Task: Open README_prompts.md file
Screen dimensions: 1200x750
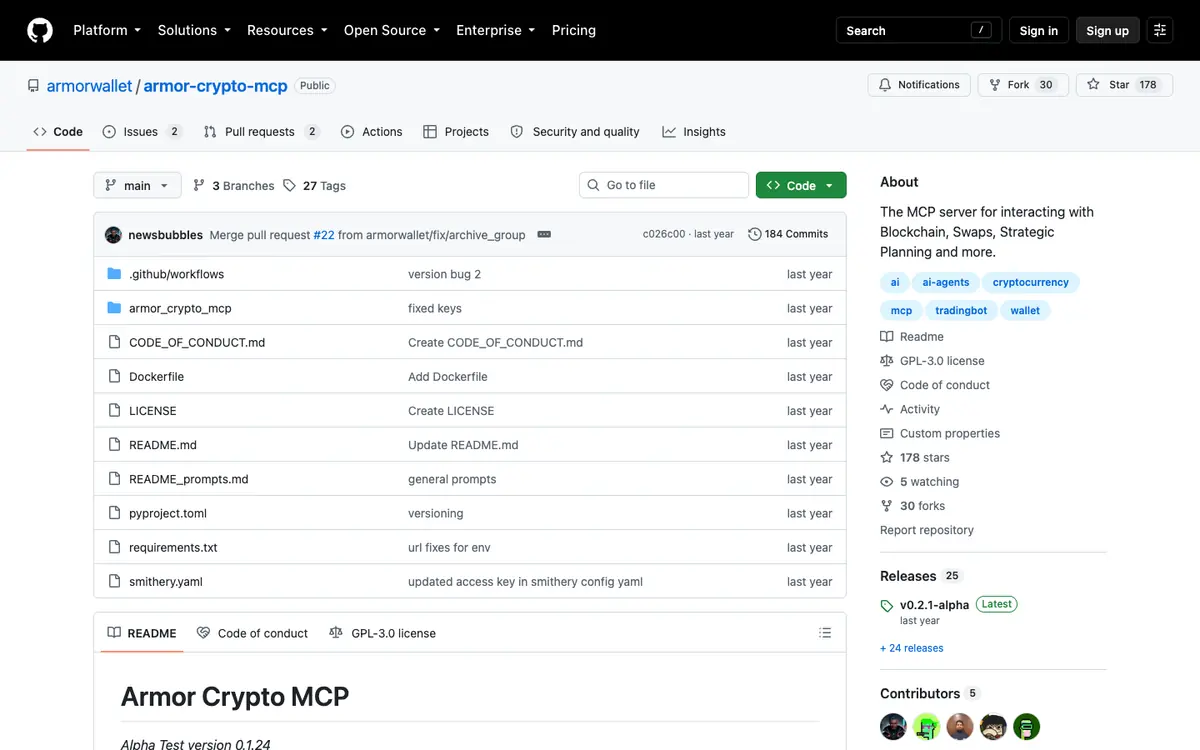Action: click(189, 479)
